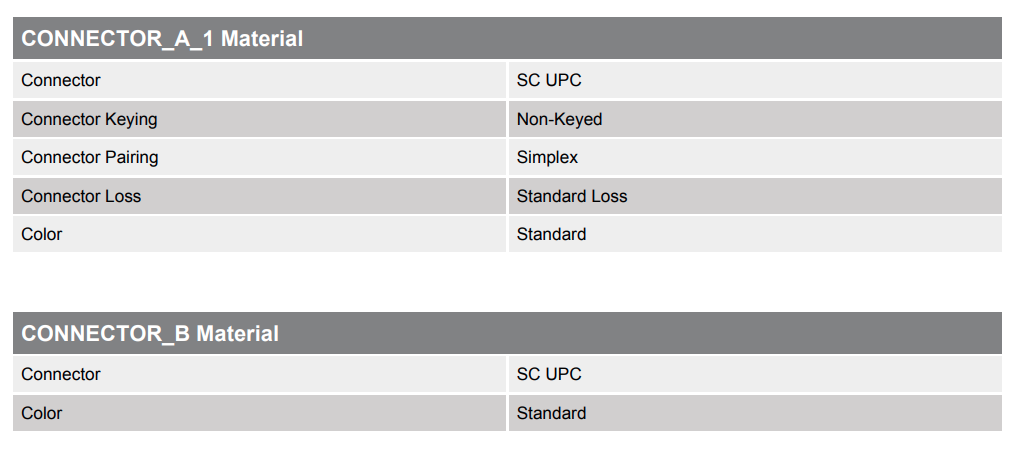Select the Standard color value under CONNECTOR_A_1
The height and width of the screenshot is (456, 1017).
[x=551, y=234]
